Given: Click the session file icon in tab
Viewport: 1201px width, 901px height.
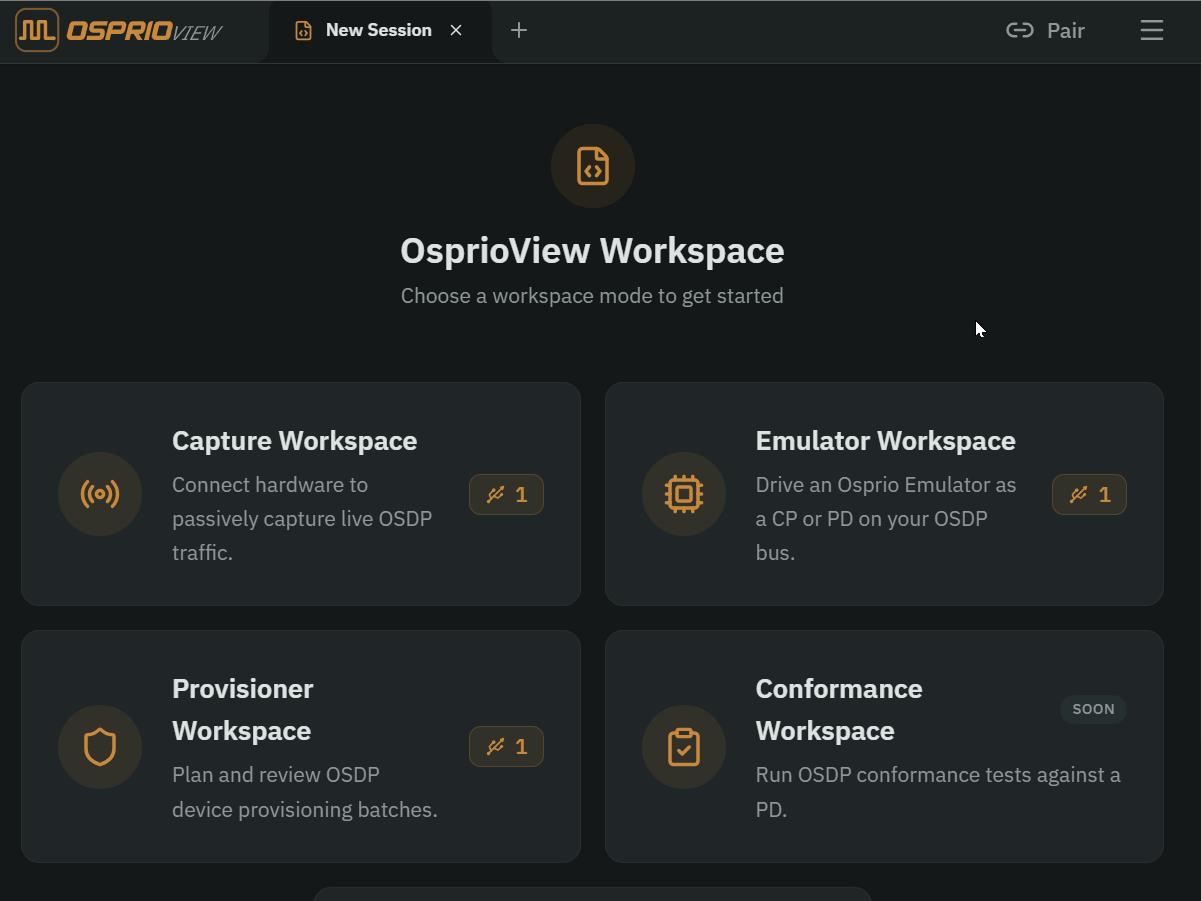Looking at the screenshot, I should pos(303,31).
